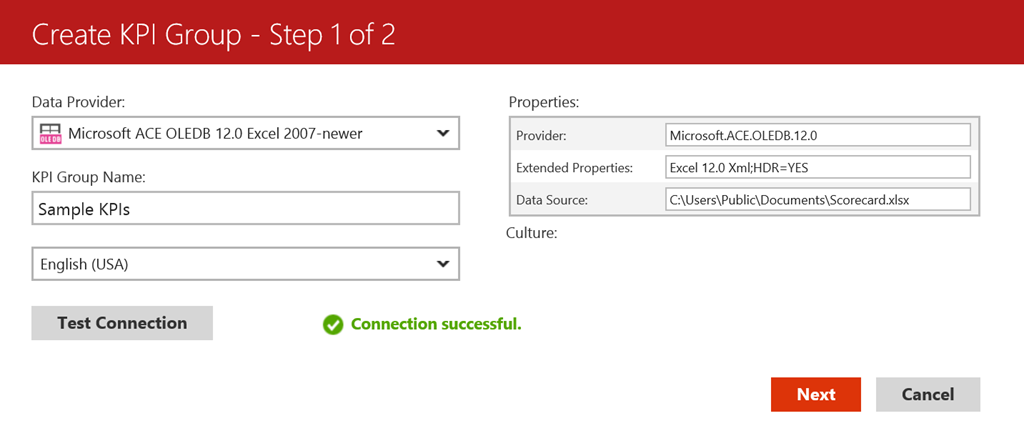The height and width of the screenshot is (446, 1024).
Task: Click the green connection success checkmark
Action: tap(333, 324)
